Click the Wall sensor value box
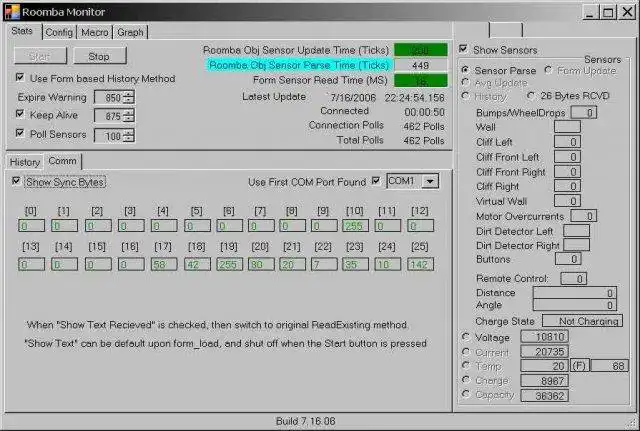This screenshot has width=640, height=431. pyautogui.click(x=567, y=127)
